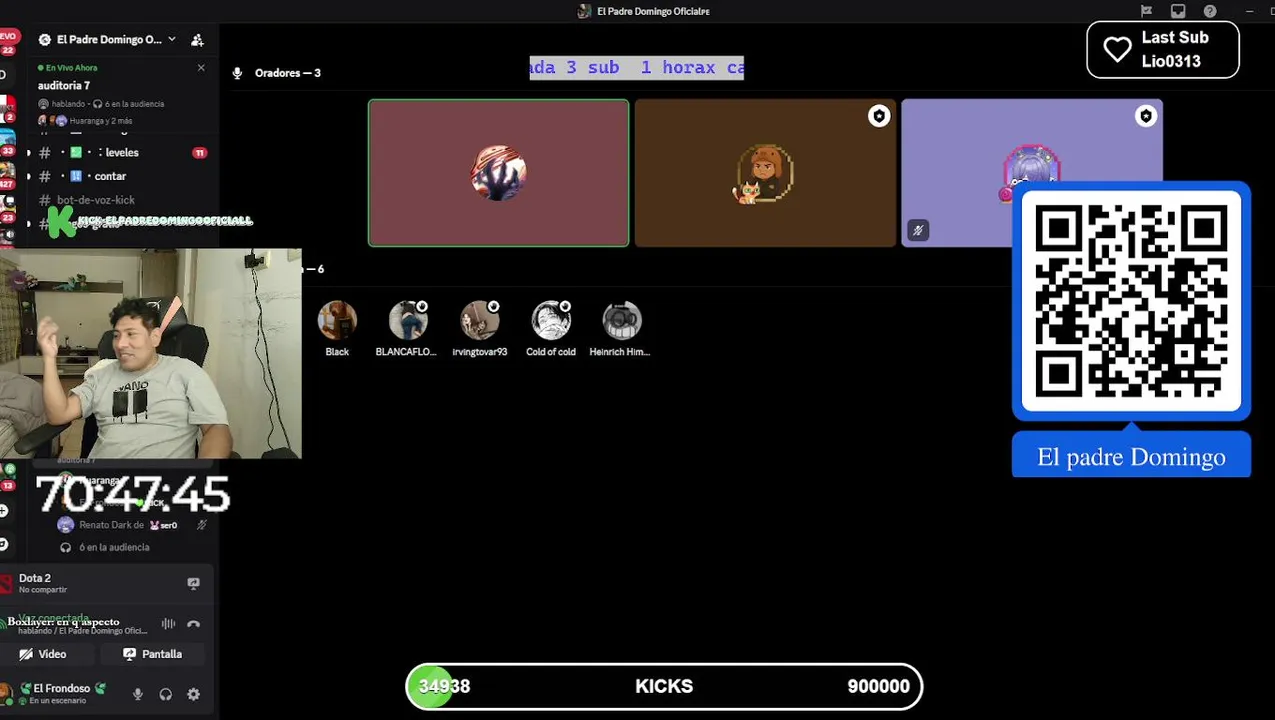
Task: Click '6 en la audiencia' below Renato
Action: pyautogui.click(x=114, y=548)
